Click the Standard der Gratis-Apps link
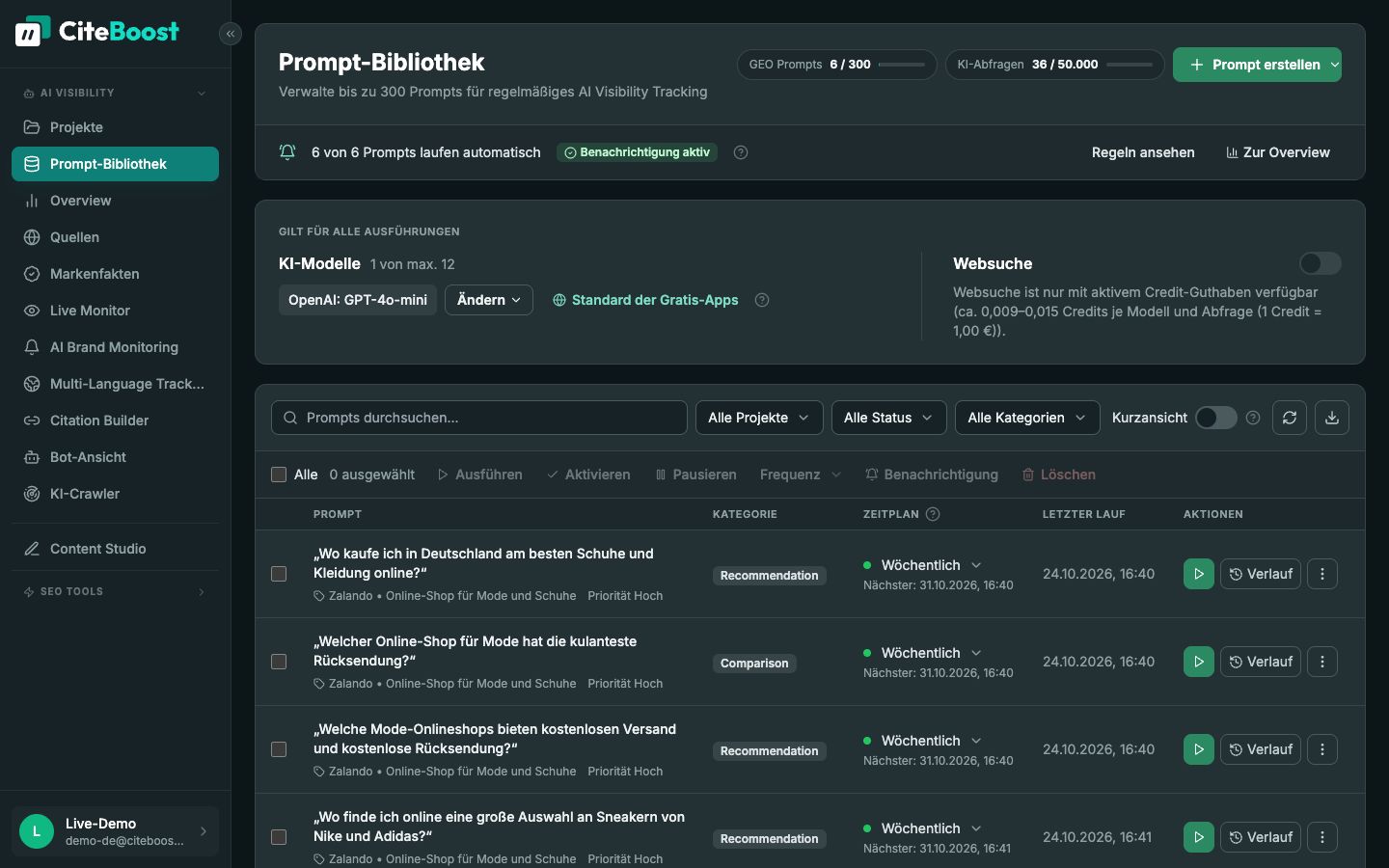This screenshot has width=1389, height=868. [645, 300]
